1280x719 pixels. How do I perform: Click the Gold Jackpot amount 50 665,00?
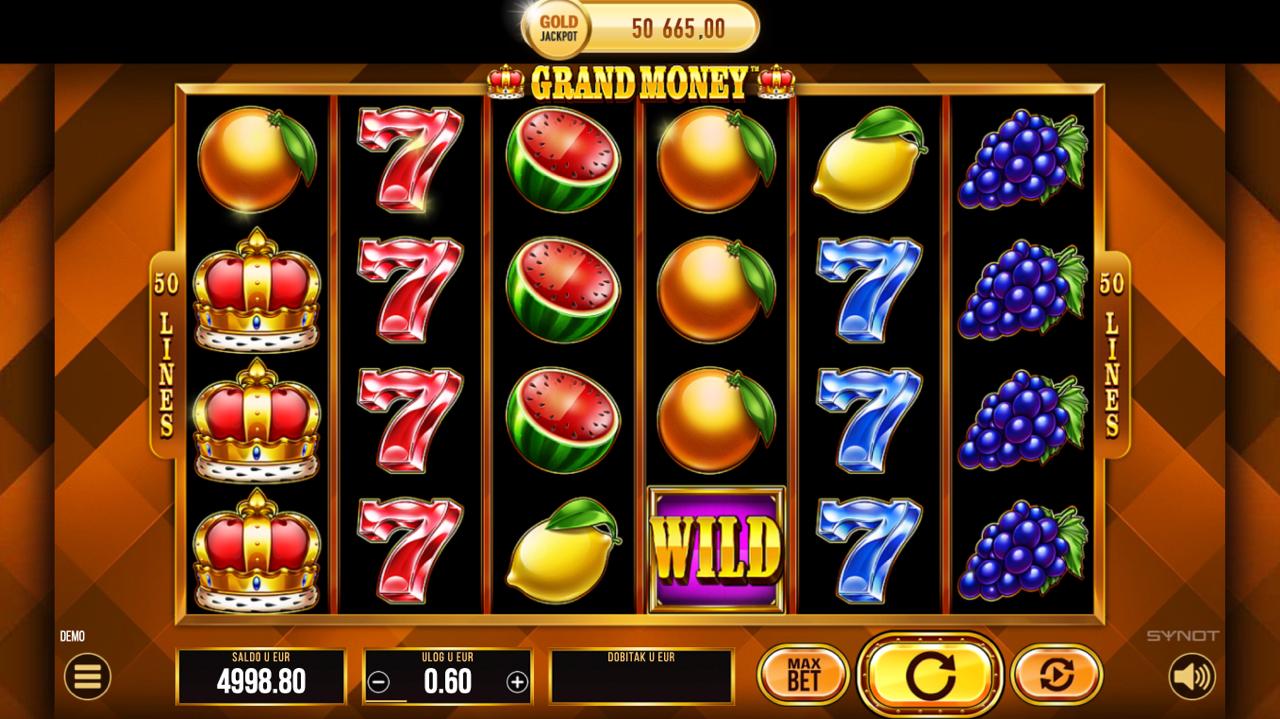pos(678,28)
